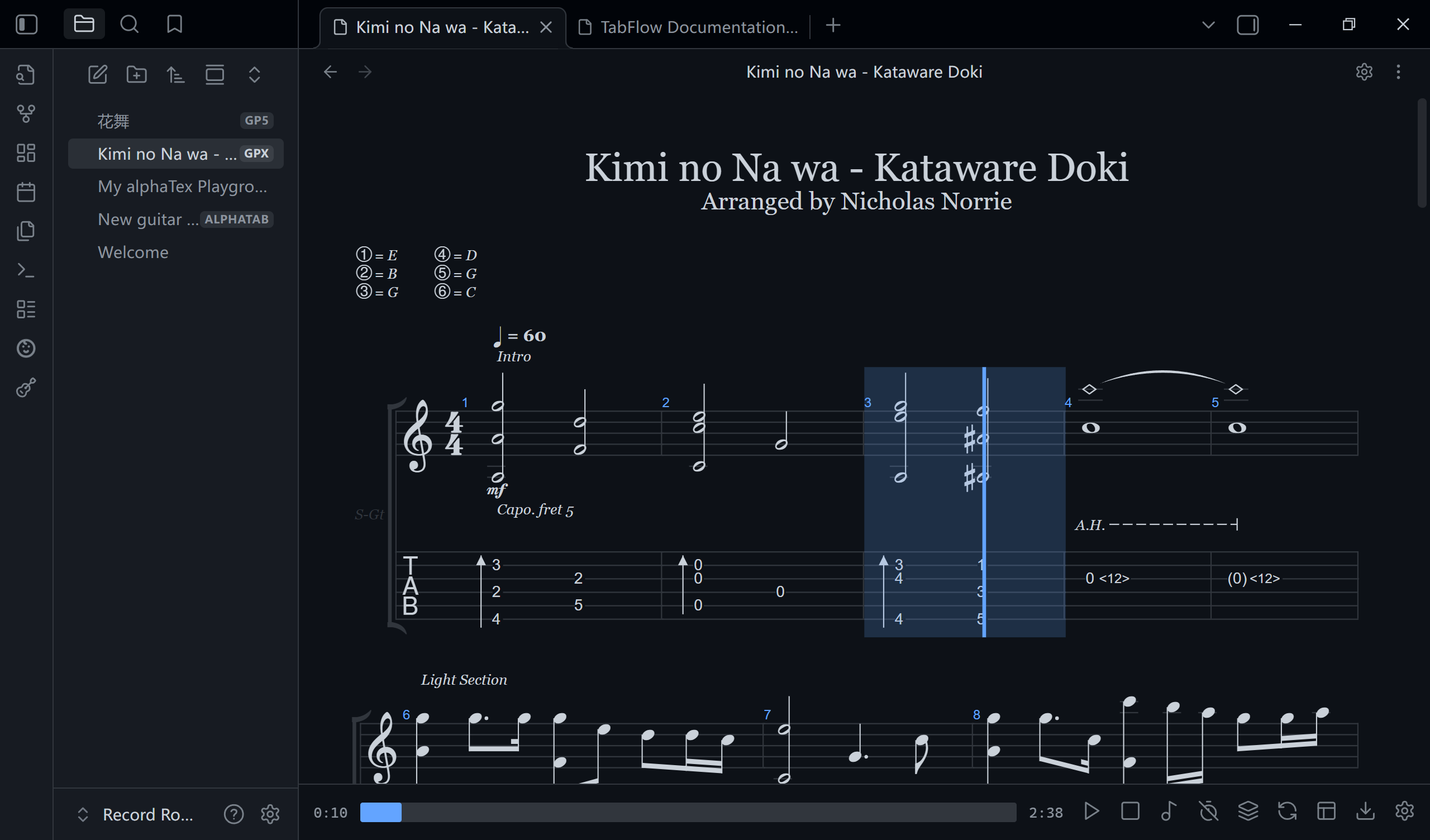Open vault settings gear in sidebar
The height and width of the screenshot is (840, 1430).
[270, 814]
